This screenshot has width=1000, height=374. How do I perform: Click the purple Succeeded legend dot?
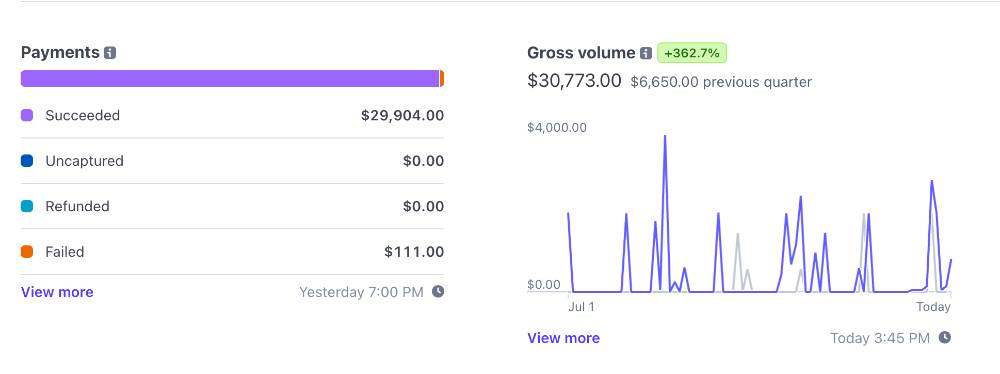point(27,116)
